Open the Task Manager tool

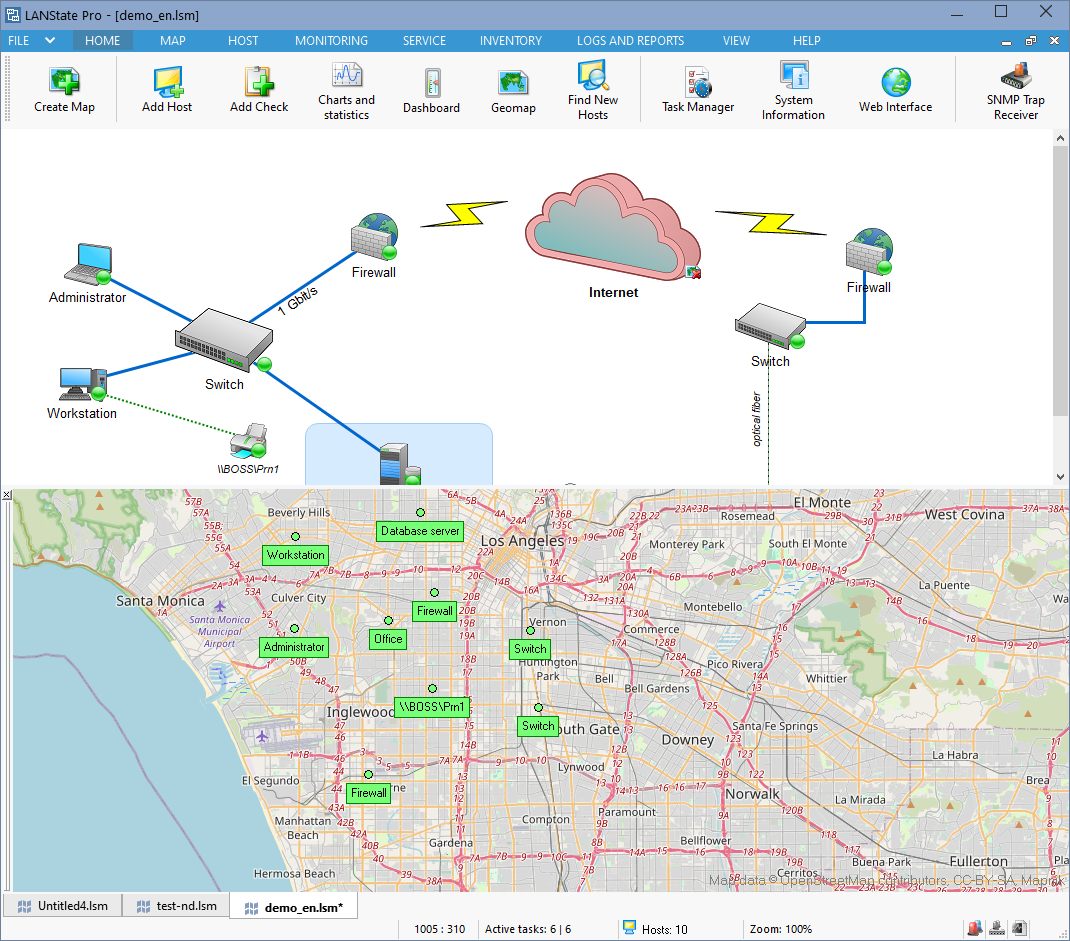point(697,90)
